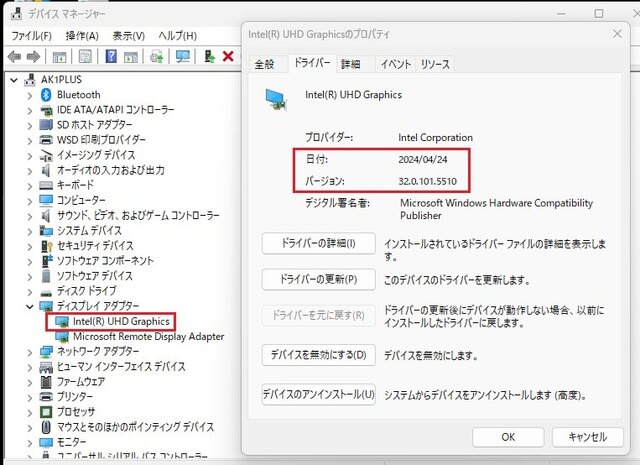This screenshot has width=640, height=465.
Task: Click the security device key icon
Action: coord(47,246)
